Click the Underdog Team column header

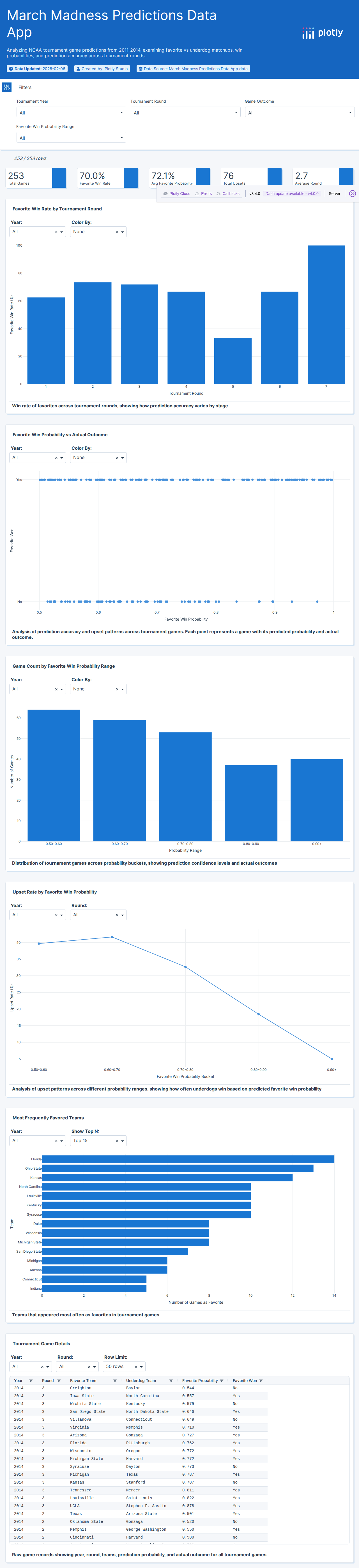pos(141,1381)
